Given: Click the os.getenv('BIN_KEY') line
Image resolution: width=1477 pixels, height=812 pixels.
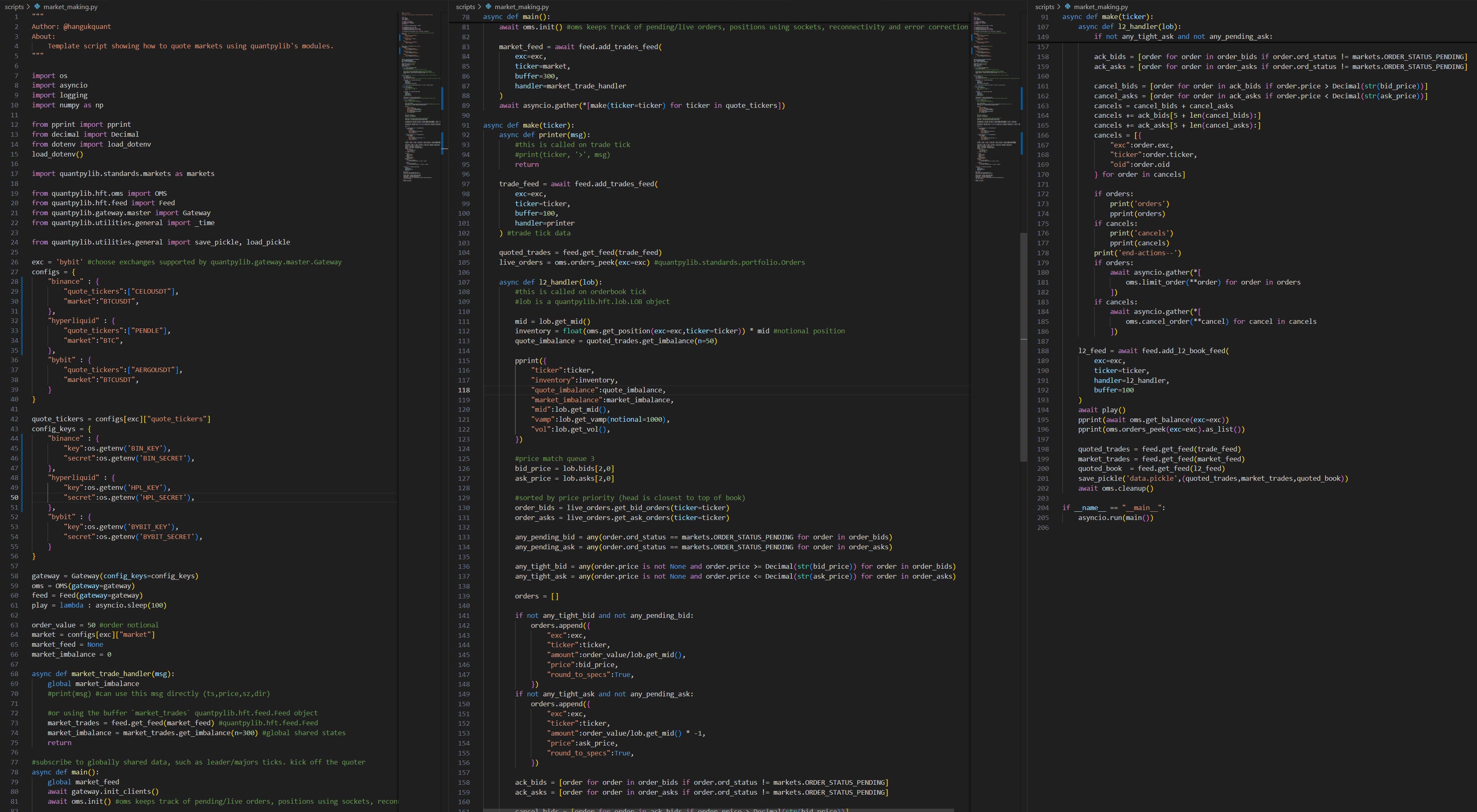Looking at the screenshot, I should (x=117, y=448).
